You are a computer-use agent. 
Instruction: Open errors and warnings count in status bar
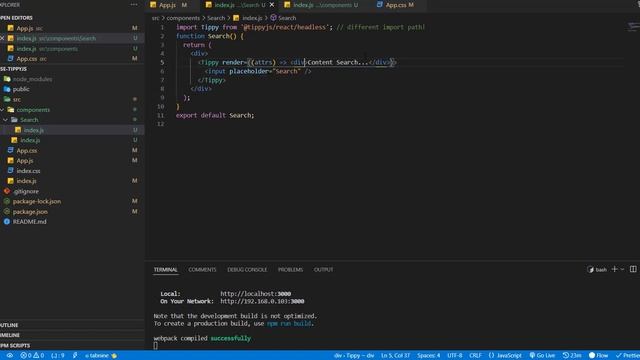(32, 355)
